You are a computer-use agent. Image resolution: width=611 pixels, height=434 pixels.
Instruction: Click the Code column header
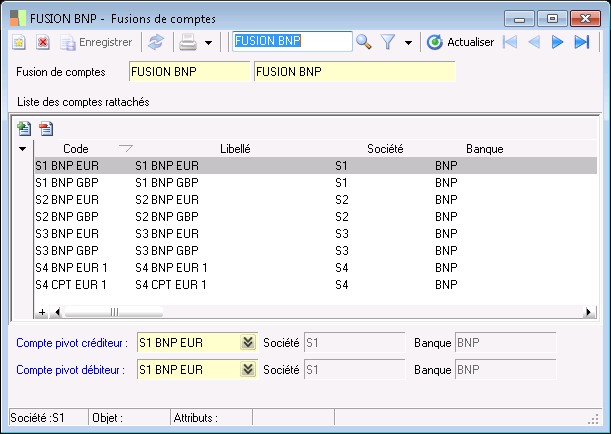(76, 149)
